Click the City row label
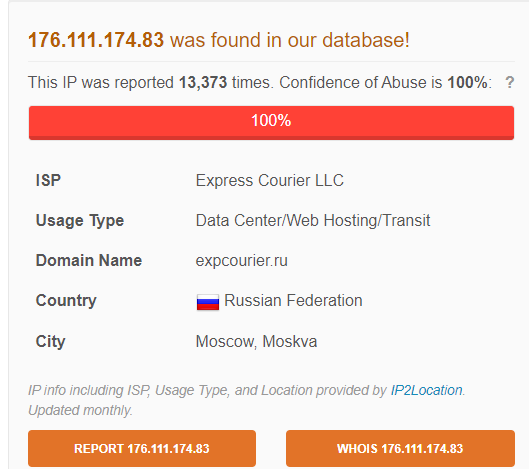Viewport: 529px width, 469px height. pyautogui.click(x=50, y=341)
